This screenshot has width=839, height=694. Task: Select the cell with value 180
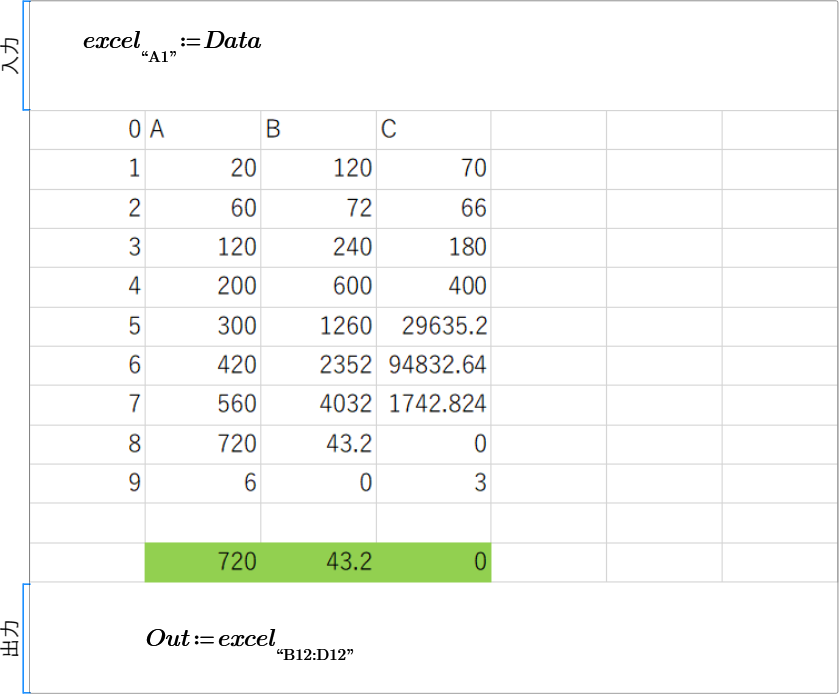434,247
